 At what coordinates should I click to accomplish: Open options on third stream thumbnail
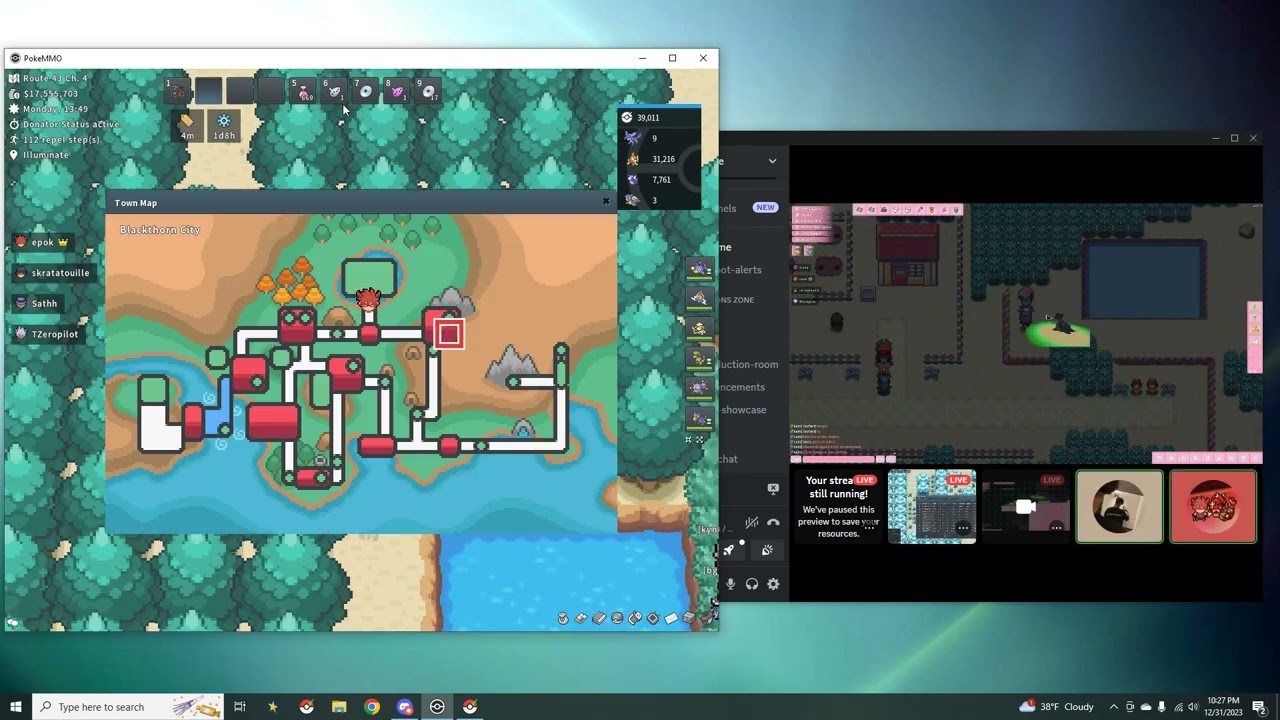pos(1056,528)
